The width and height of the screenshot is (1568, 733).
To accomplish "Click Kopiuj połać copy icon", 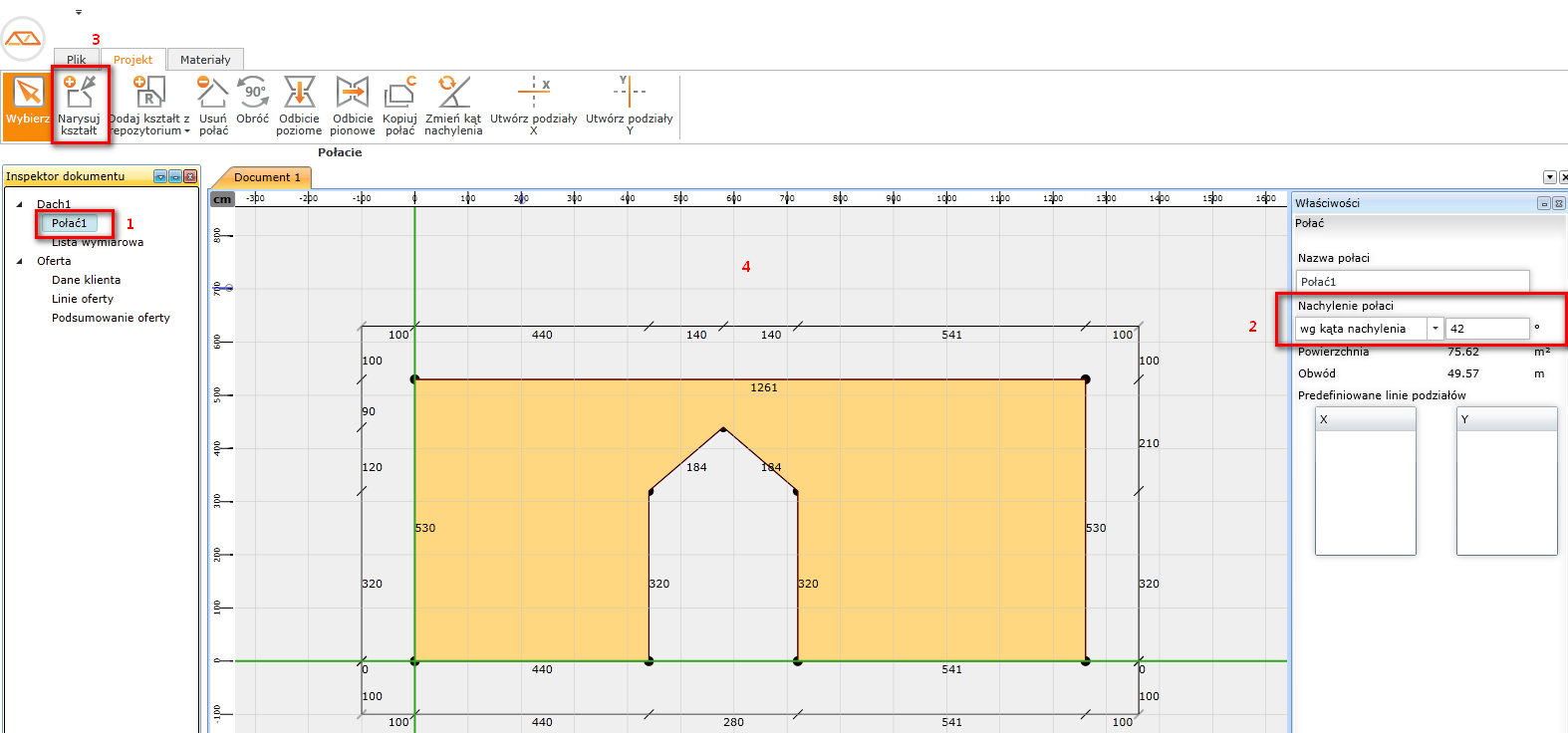I will tap(399, 104).
